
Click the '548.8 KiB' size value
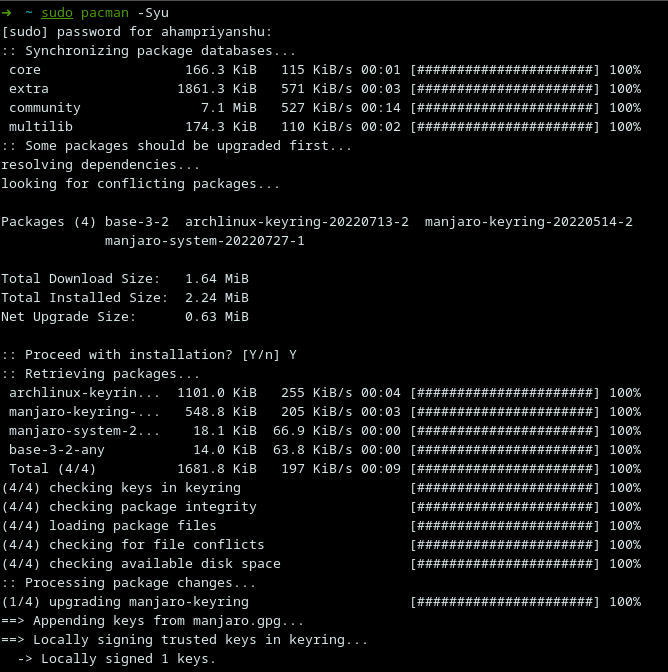221,412
